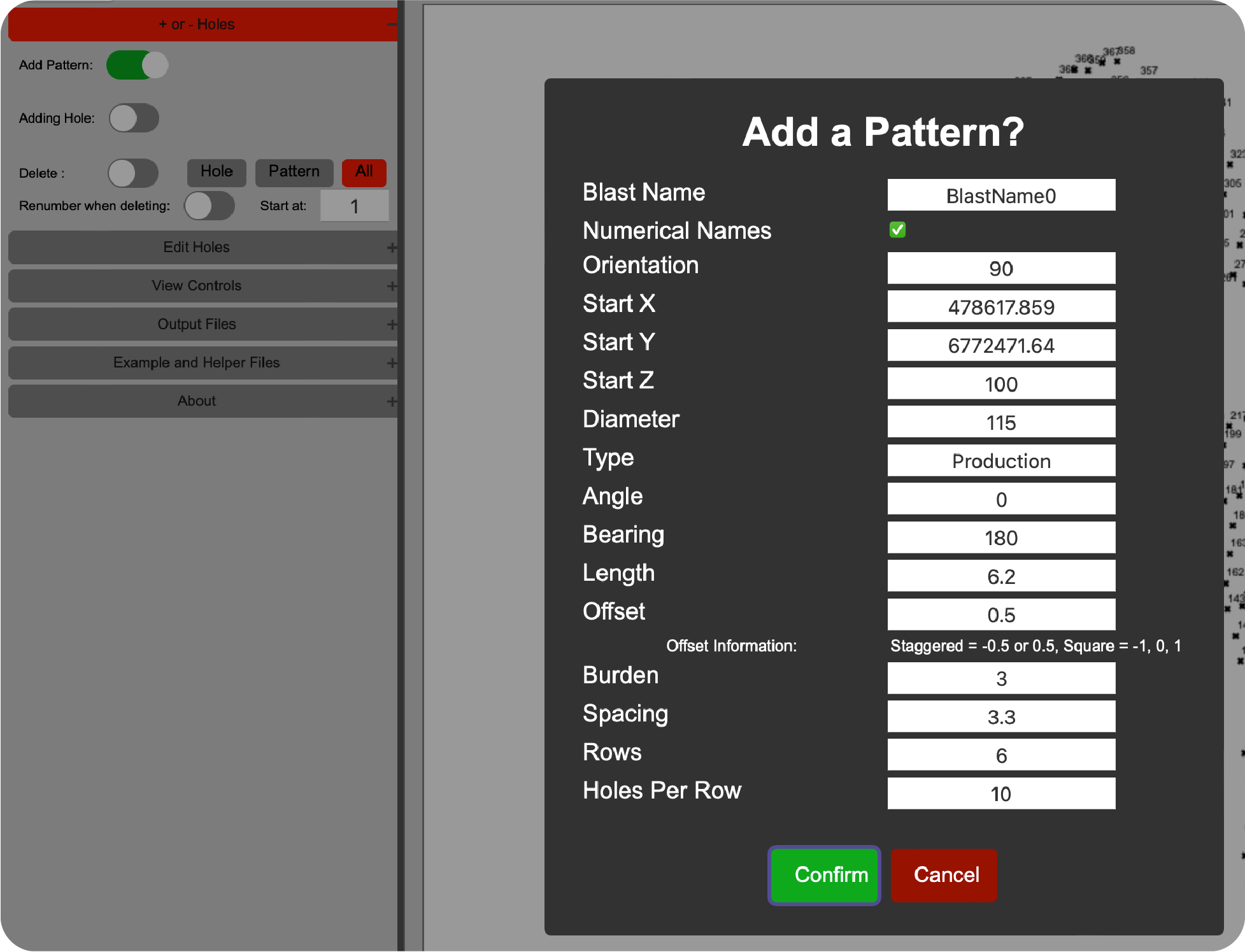Turn on the Delete toggle
The width and height of the screenshot is (1245, 952).
133,173
